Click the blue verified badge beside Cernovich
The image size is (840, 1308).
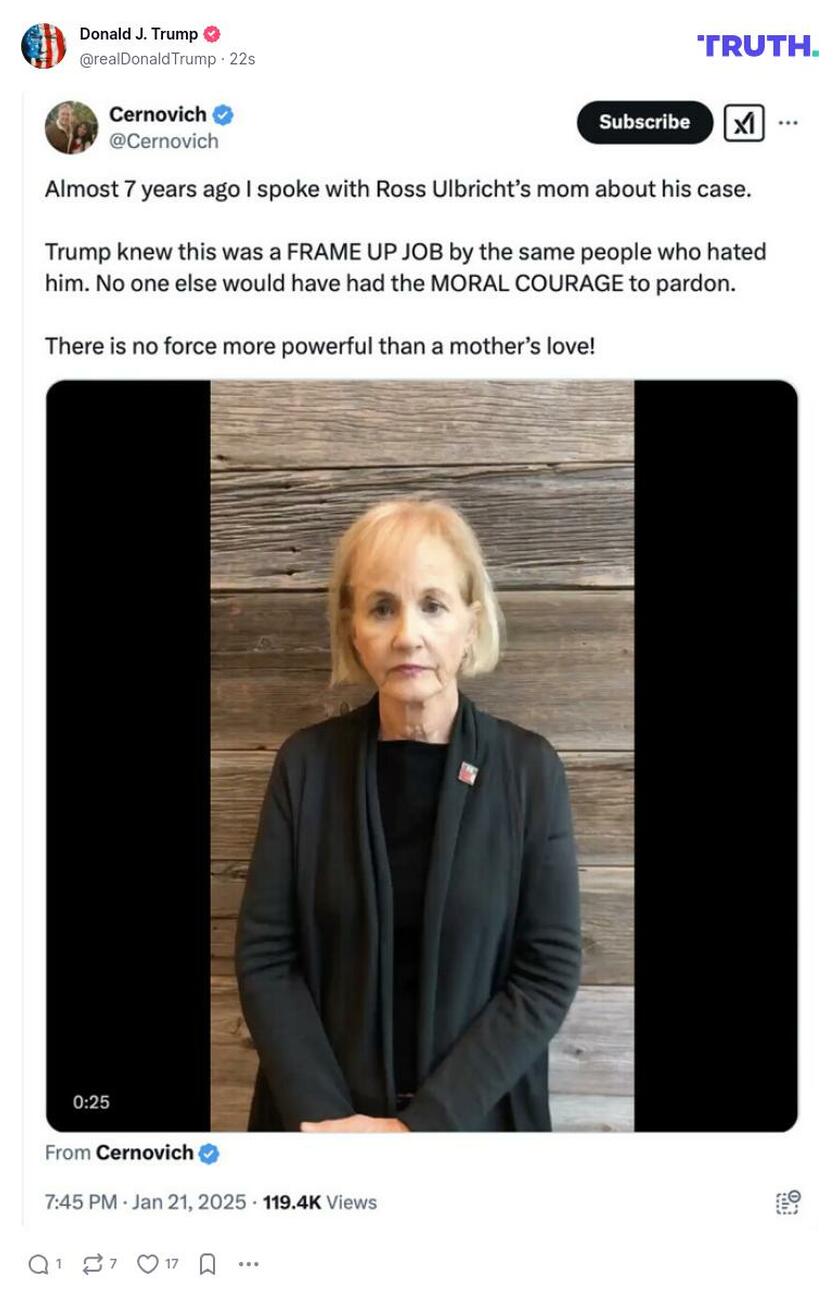click(x=223, y=115)
